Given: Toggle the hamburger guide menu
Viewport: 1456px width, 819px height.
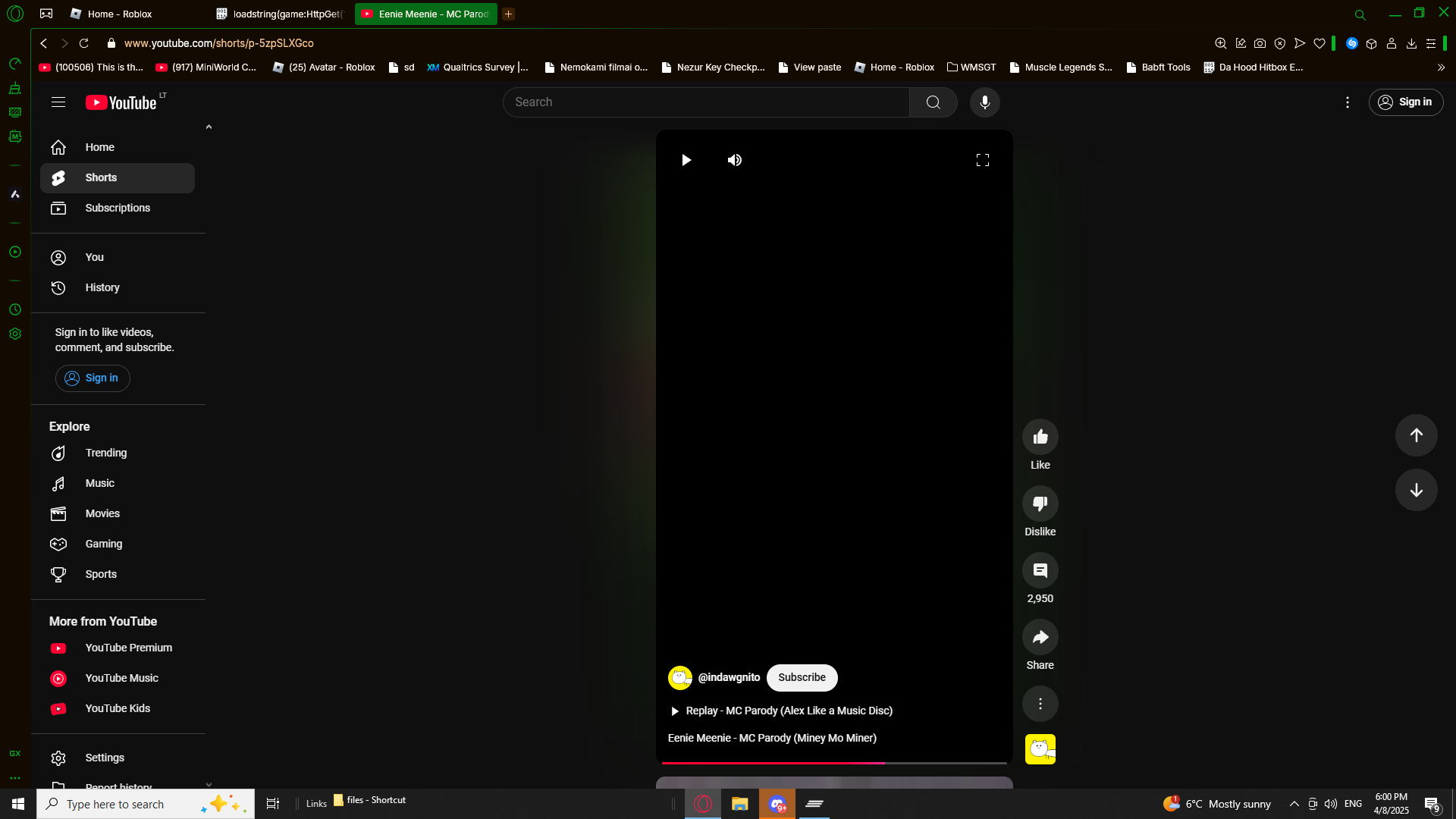Looking at the screenshot, I should tap(58, 102).
